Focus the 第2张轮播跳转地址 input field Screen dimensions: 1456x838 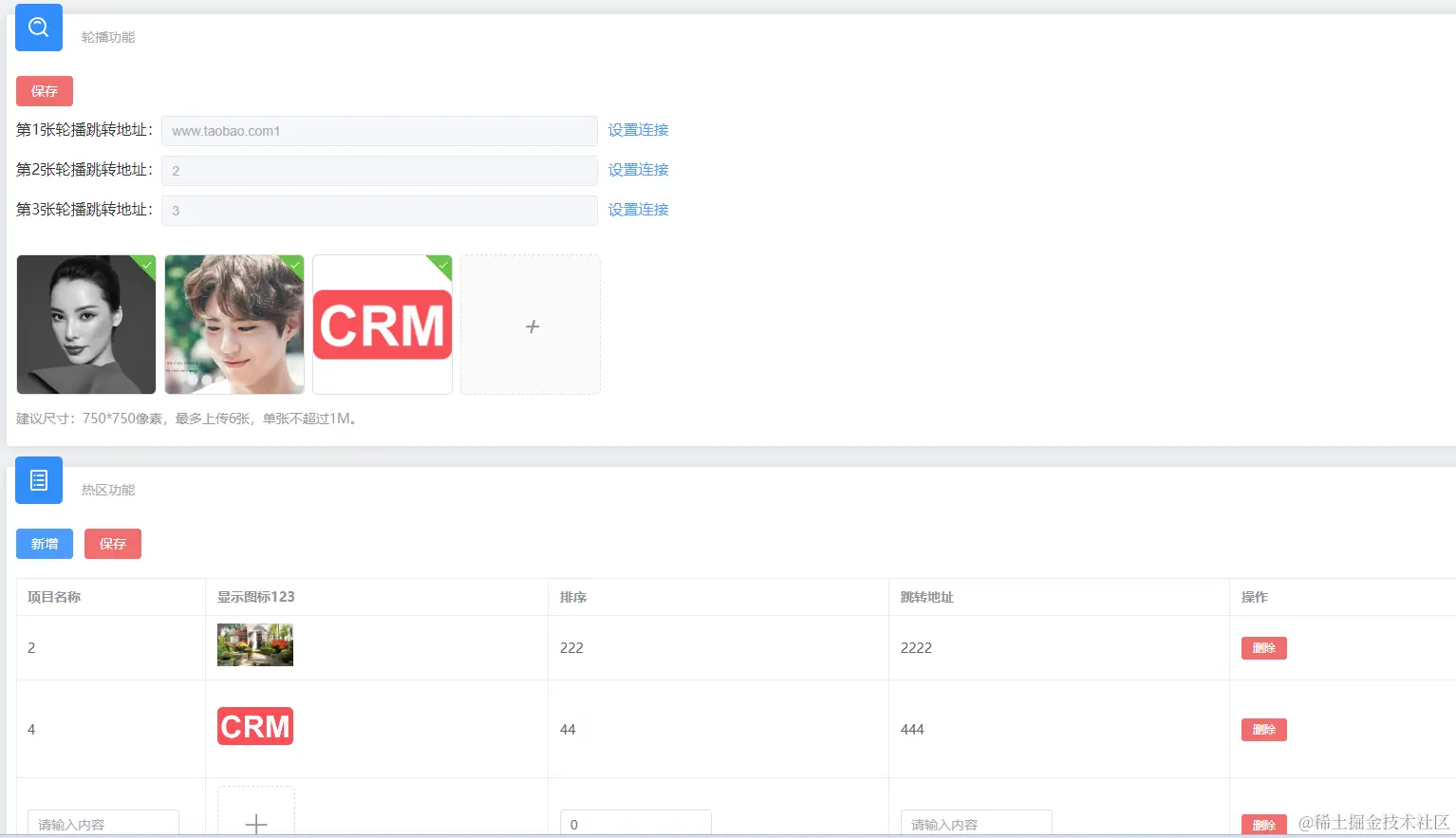380,171
